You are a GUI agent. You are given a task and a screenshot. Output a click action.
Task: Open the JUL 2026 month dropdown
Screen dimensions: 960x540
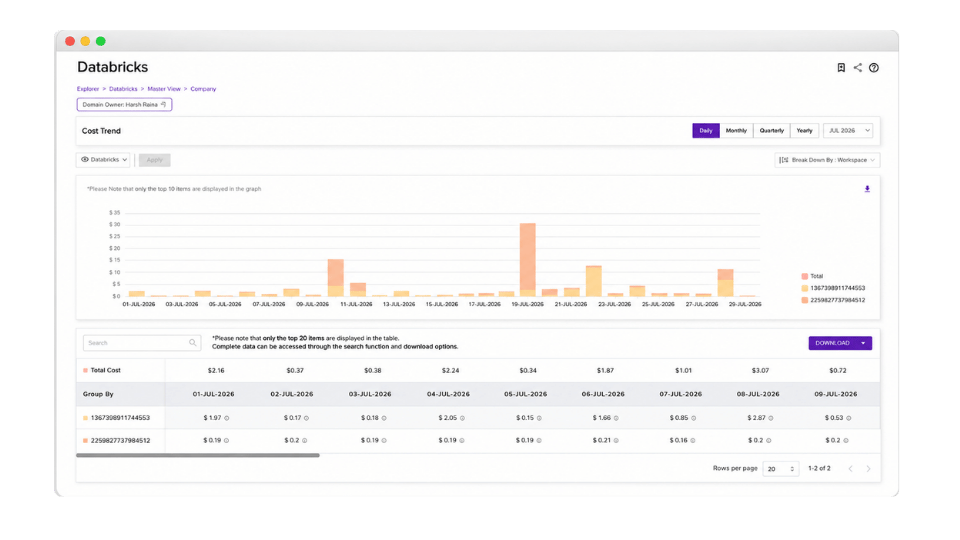pyautogui.click(x=848, y=131)
